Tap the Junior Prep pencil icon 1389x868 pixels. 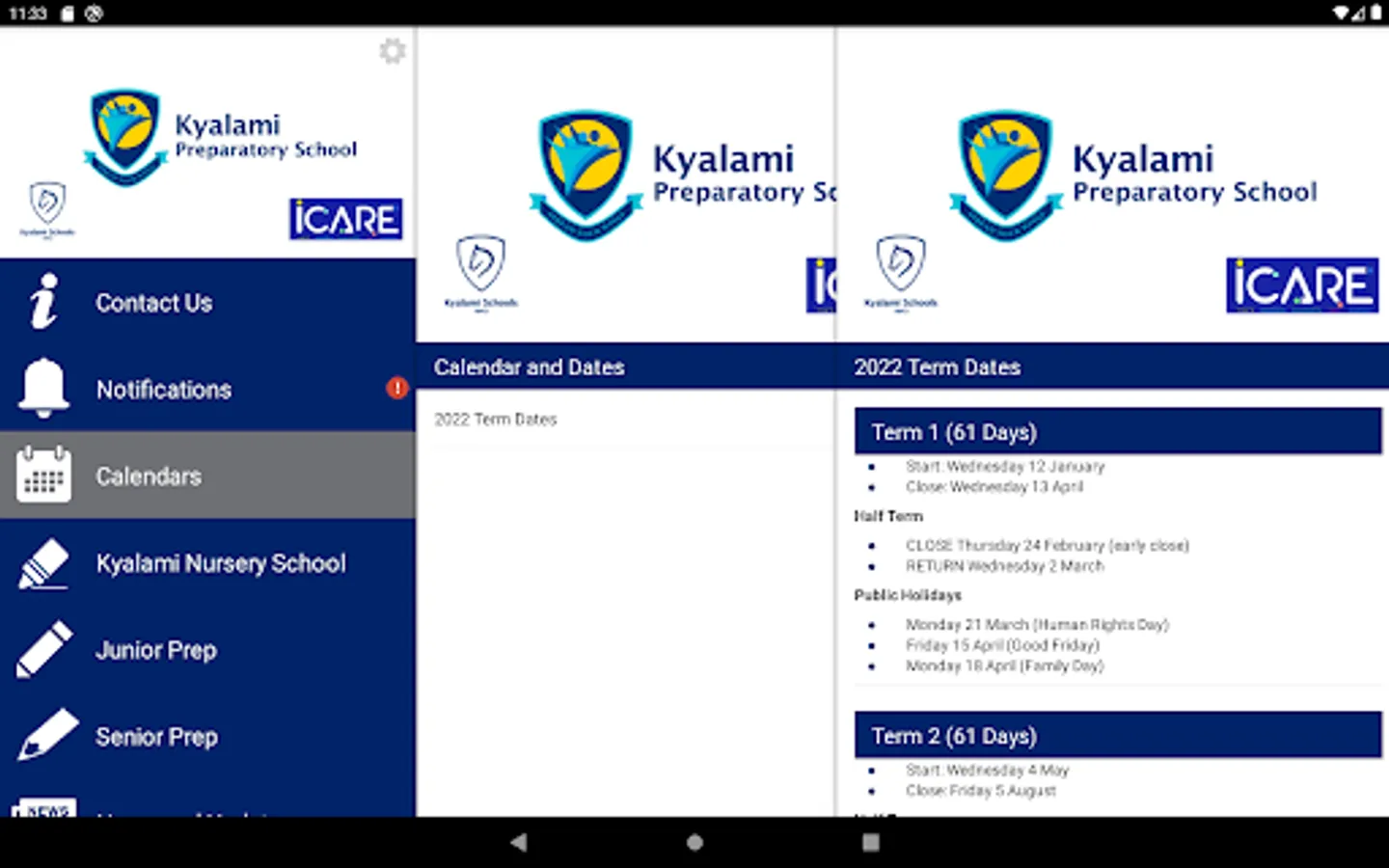point(43,649)
